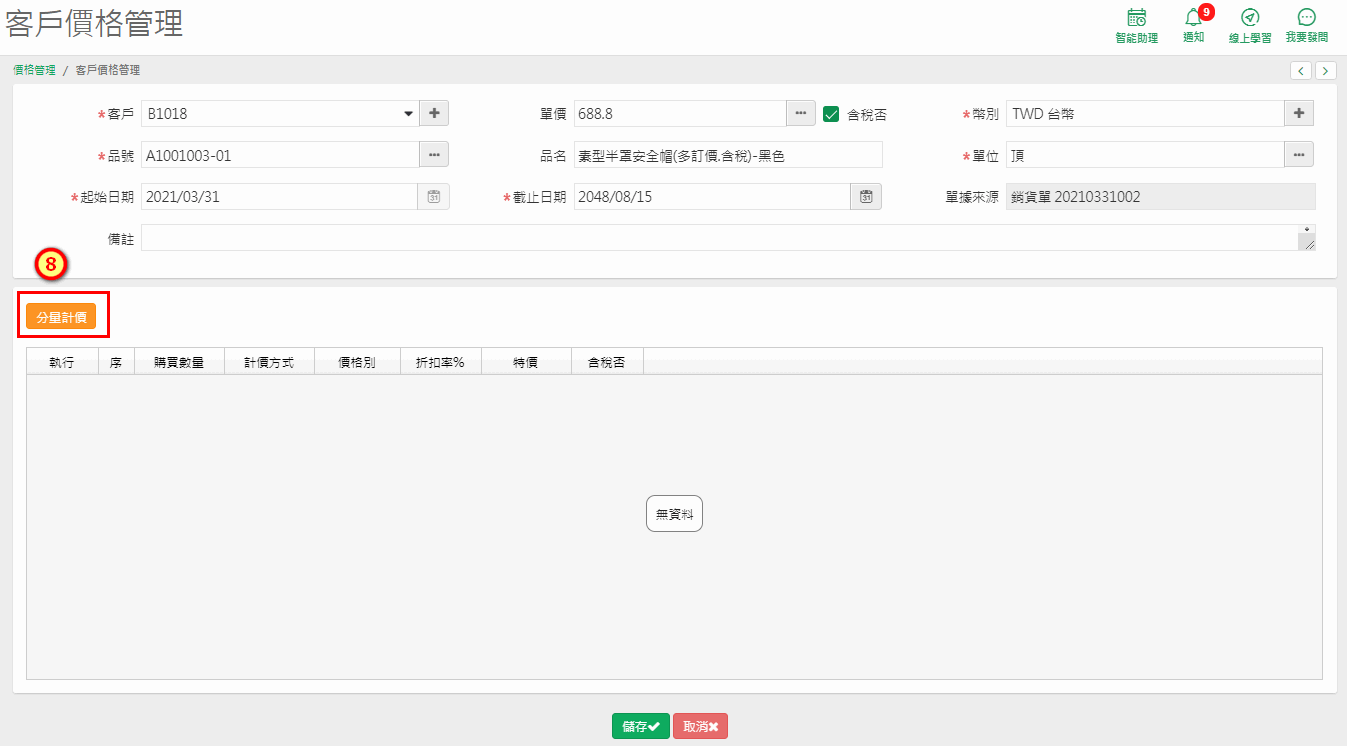The height and width of the screenshot is (746, 1347).
Task: Open the 通知 notifications bell
Action: [1193, 26]
